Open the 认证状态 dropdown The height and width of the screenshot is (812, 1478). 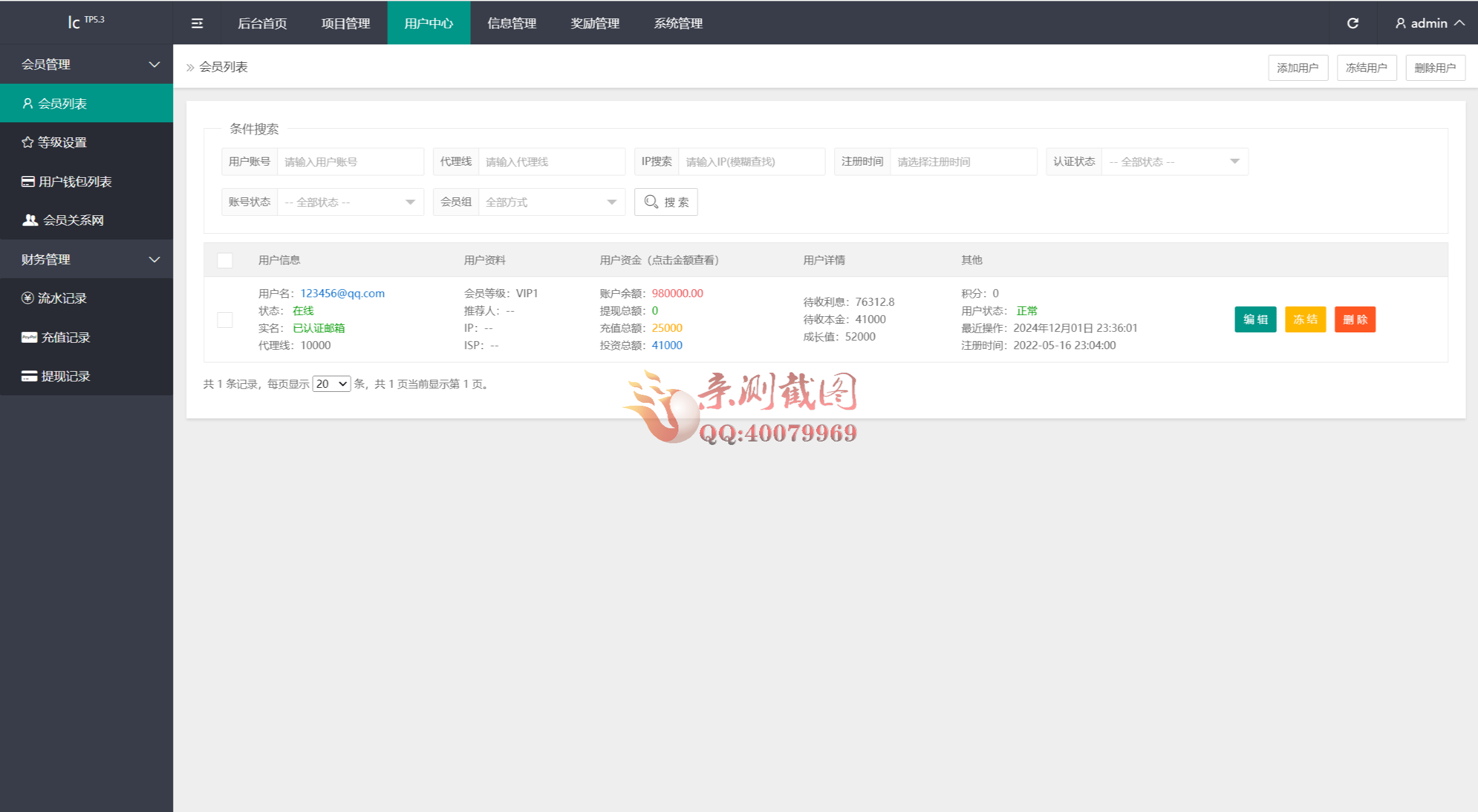click(1174, 162)
